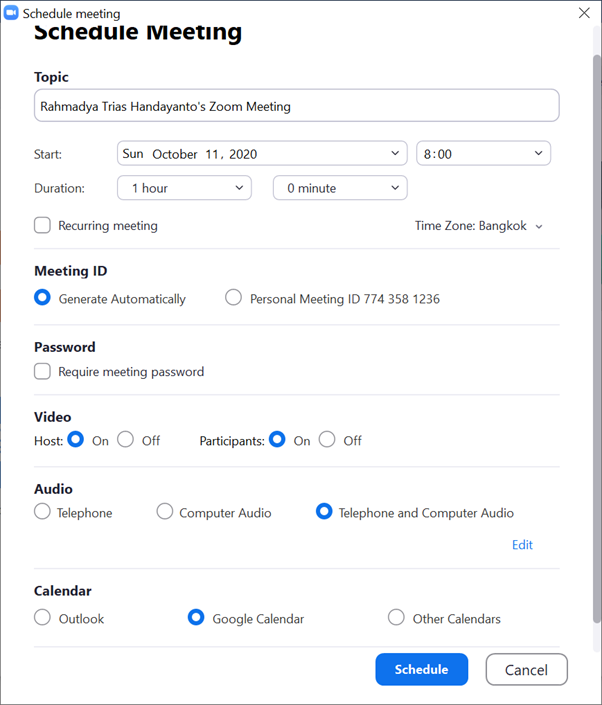This screenshot has width=602, height=705.
Task: Select Generate Automatically meeting ID
Action: [x=43, y=298]
